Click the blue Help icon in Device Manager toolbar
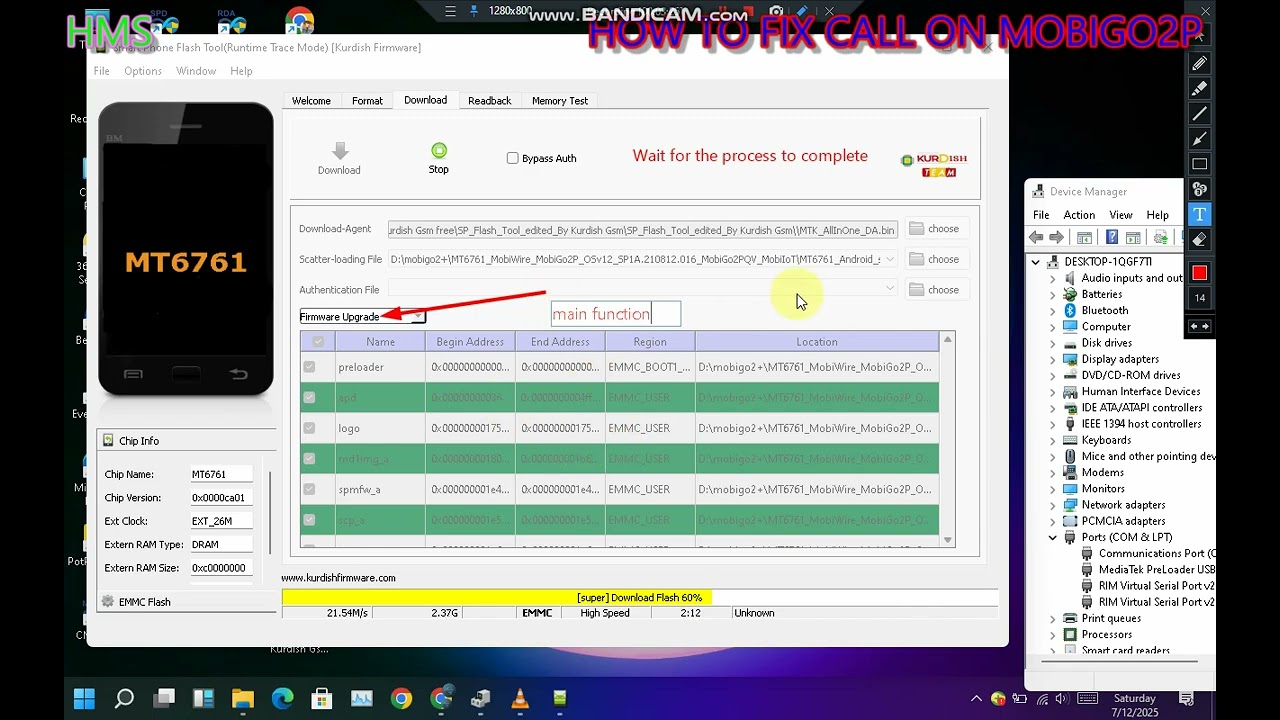Image resolution: width=1280 pixels, height=720 pixels. click(x=1111, y=237)
